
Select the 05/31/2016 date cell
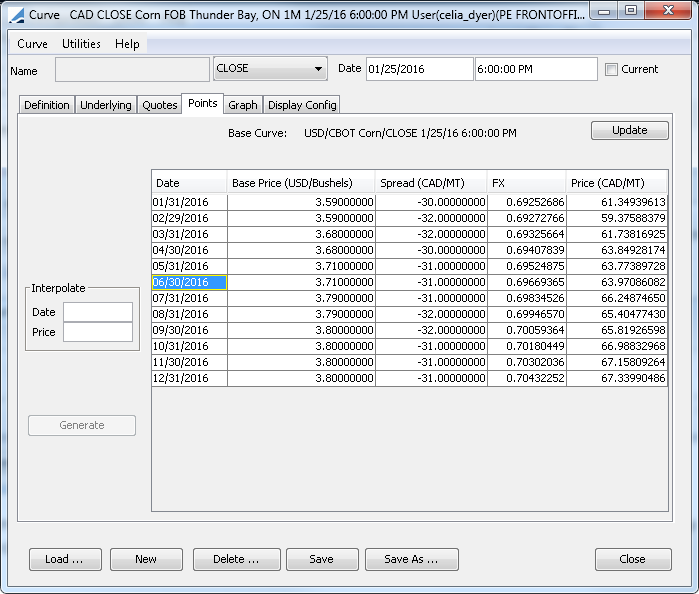click(189, 266)
